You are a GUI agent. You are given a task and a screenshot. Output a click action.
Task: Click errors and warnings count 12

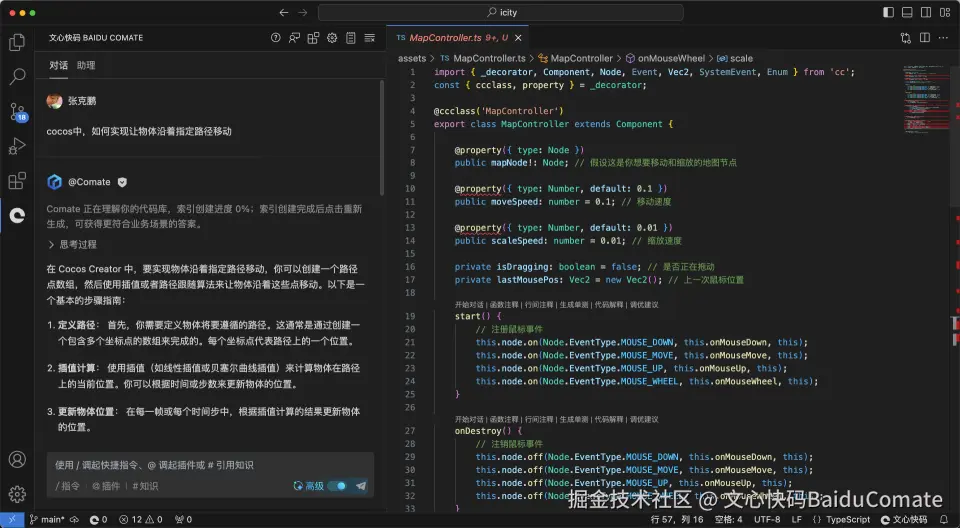click(x=141, y=519)
